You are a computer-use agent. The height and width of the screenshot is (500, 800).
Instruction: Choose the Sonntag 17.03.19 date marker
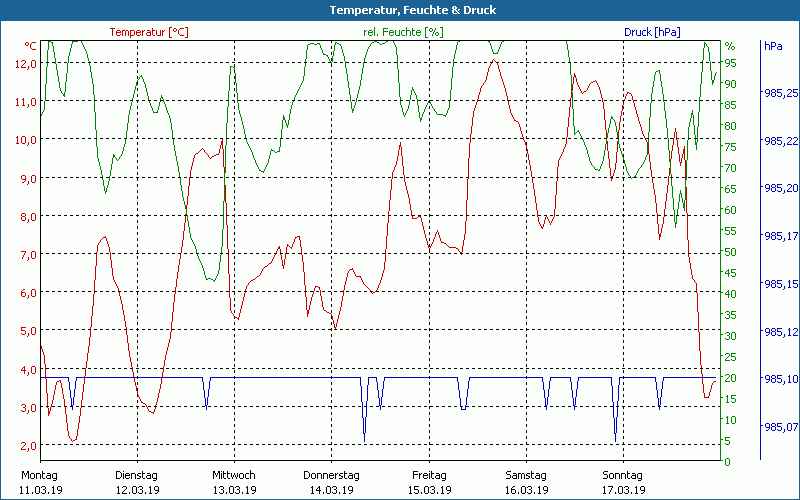click(623, 482)
